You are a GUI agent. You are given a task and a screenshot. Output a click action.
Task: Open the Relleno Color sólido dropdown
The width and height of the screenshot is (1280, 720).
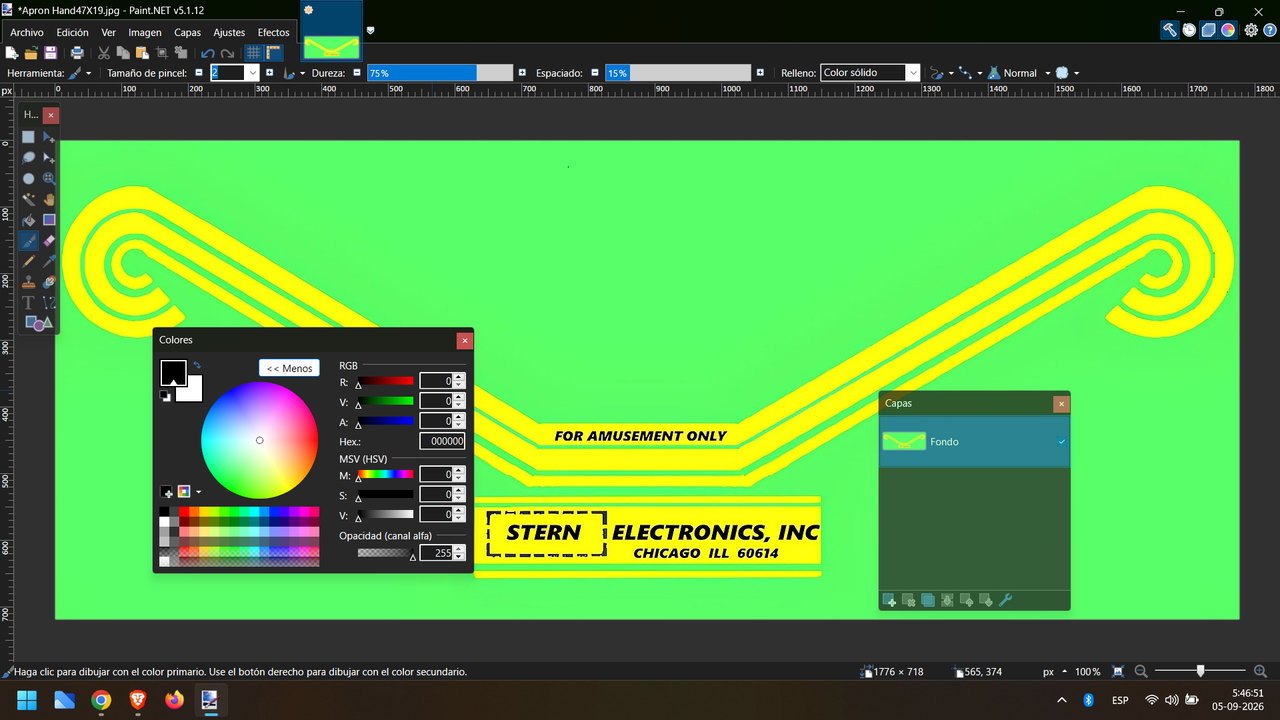(870, 73)
